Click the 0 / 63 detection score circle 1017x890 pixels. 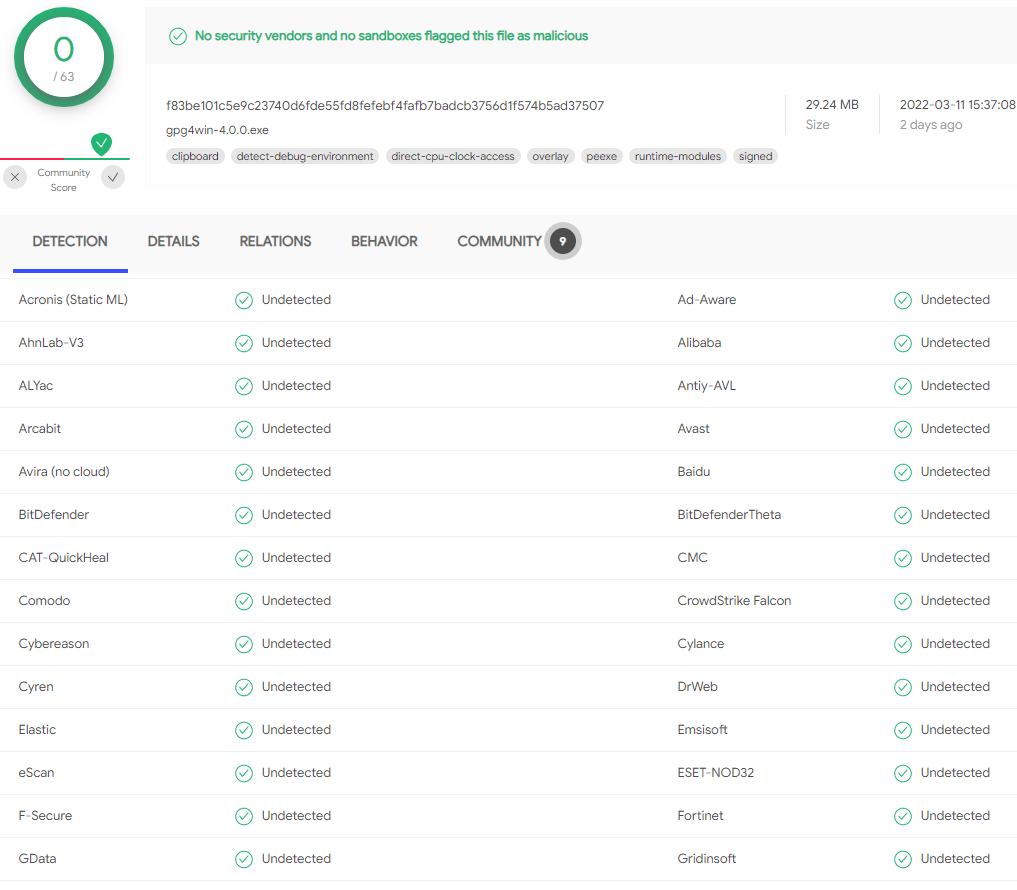coord(64,57)
